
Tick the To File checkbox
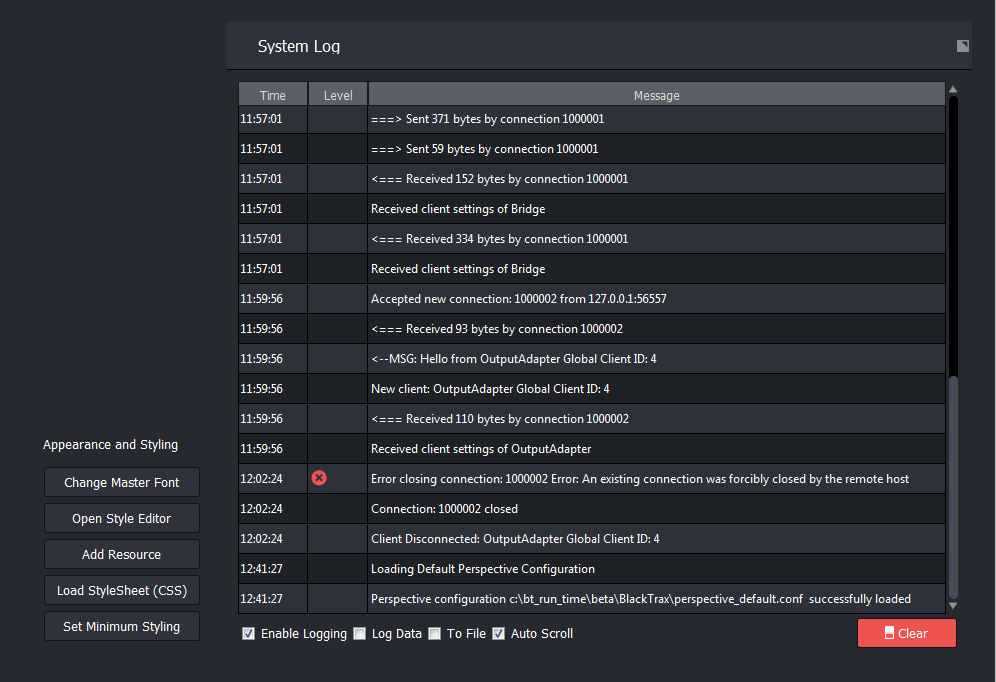(x=434, y=633)
